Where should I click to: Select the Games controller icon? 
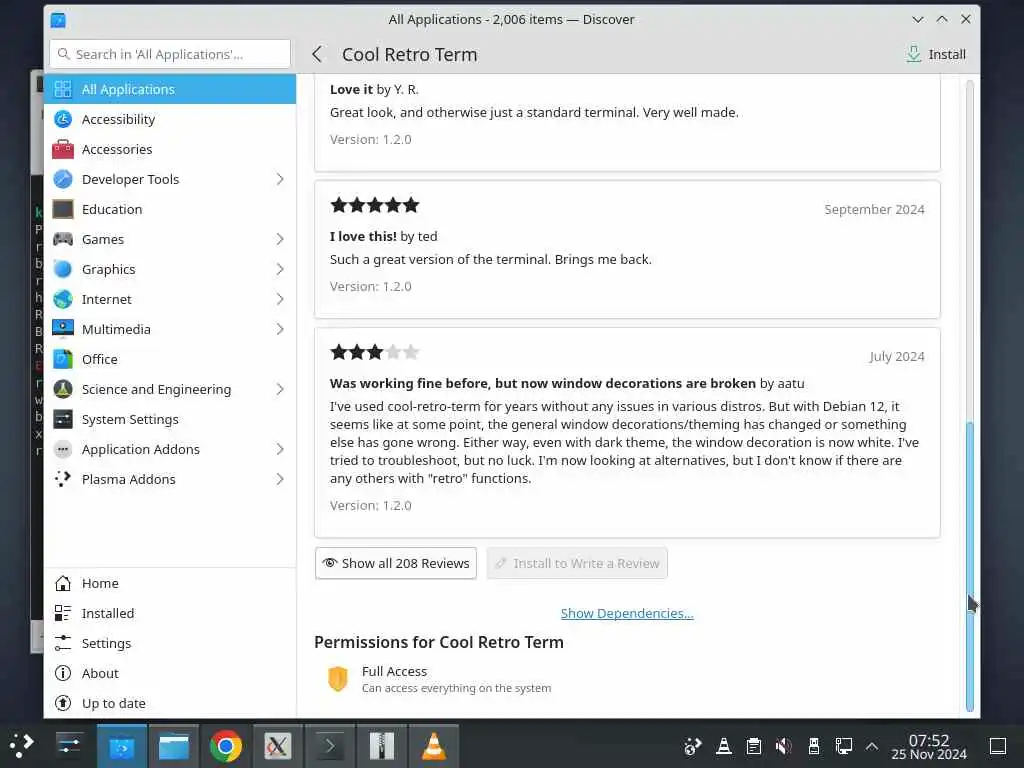[x=63, y=239]
